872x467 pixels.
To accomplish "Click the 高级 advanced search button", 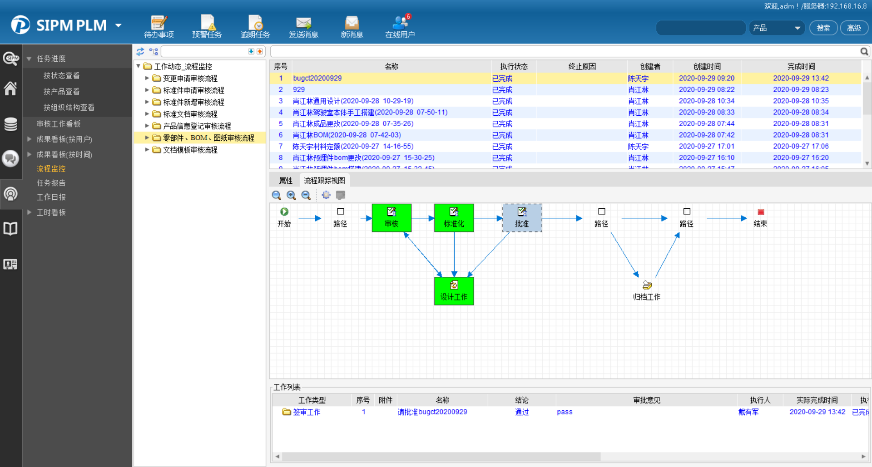I will (x=853, y=28).
